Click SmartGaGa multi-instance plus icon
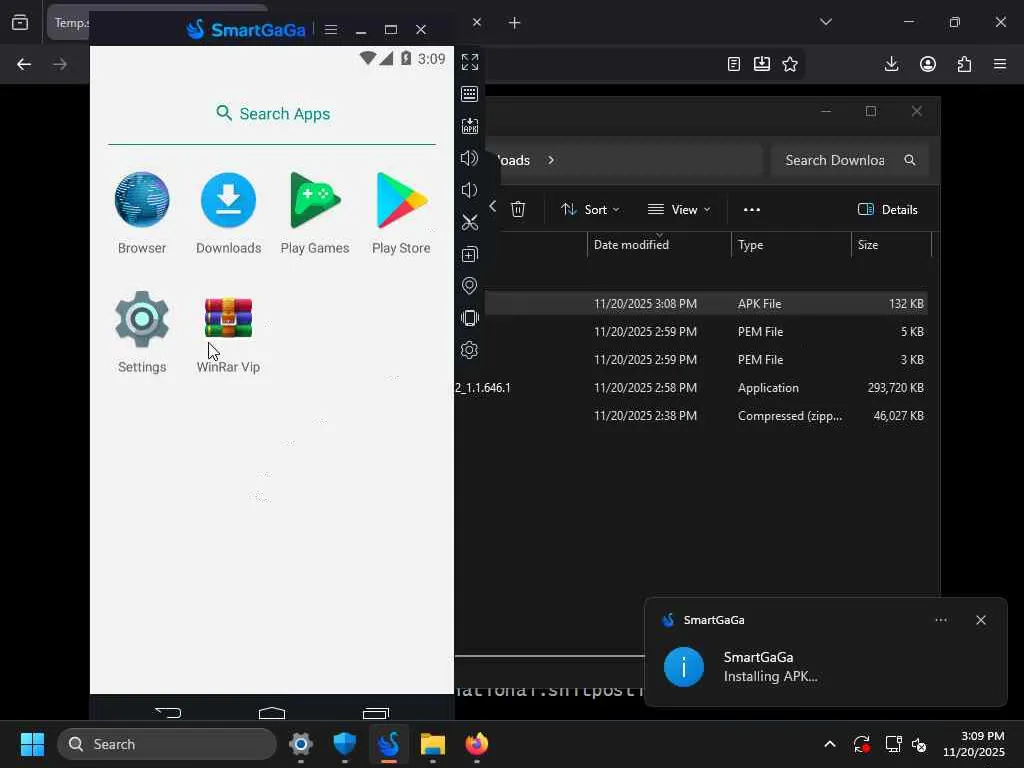 (x=470, y=254)
